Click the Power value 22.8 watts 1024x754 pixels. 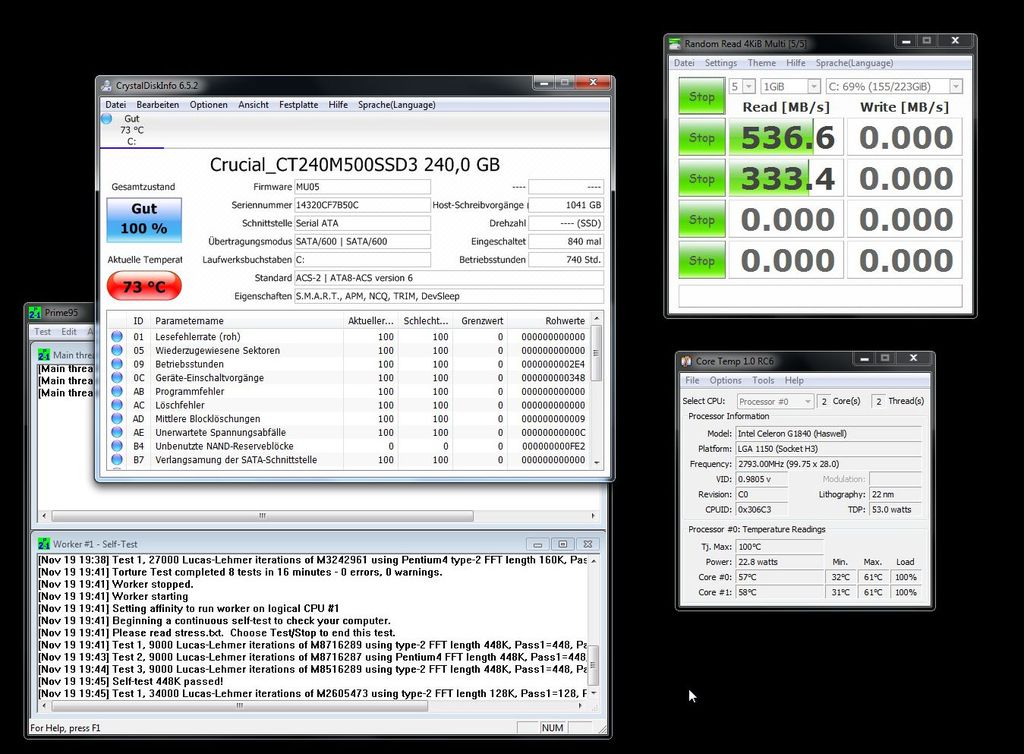click(x=780, y=561)
